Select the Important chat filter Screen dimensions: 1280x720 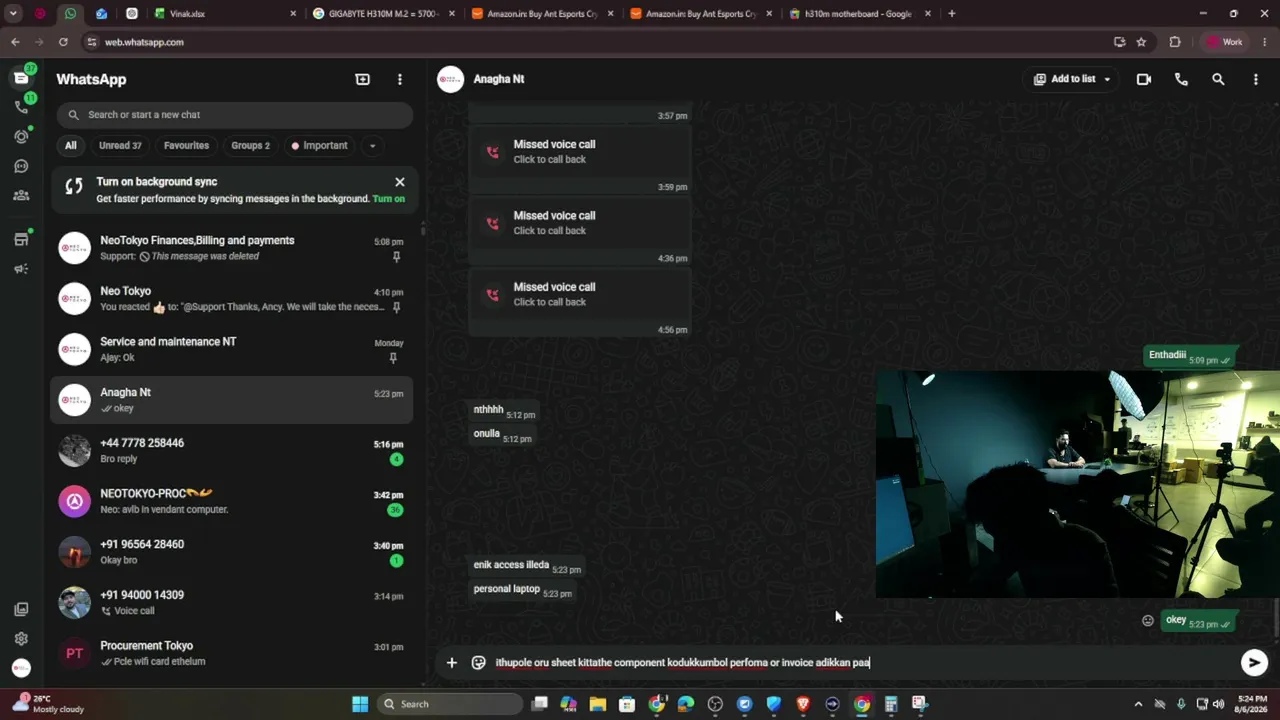point(319,146)
